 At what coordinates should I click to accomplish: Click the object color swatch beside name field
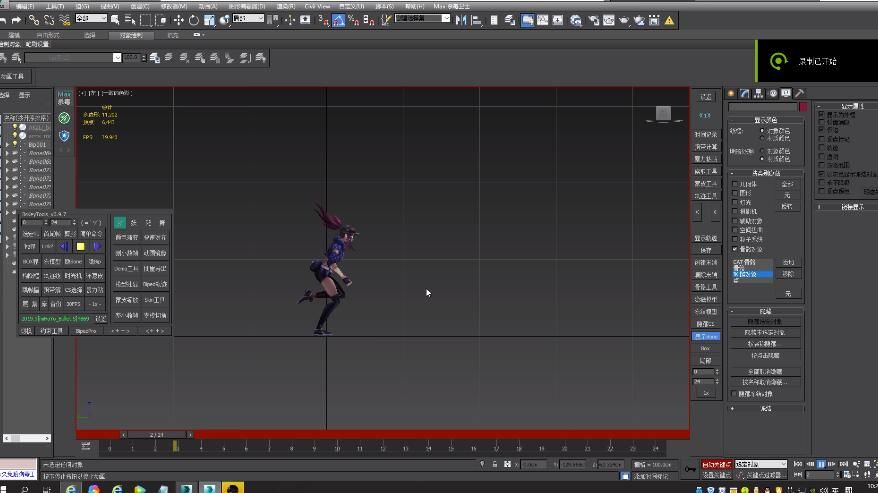802,106
